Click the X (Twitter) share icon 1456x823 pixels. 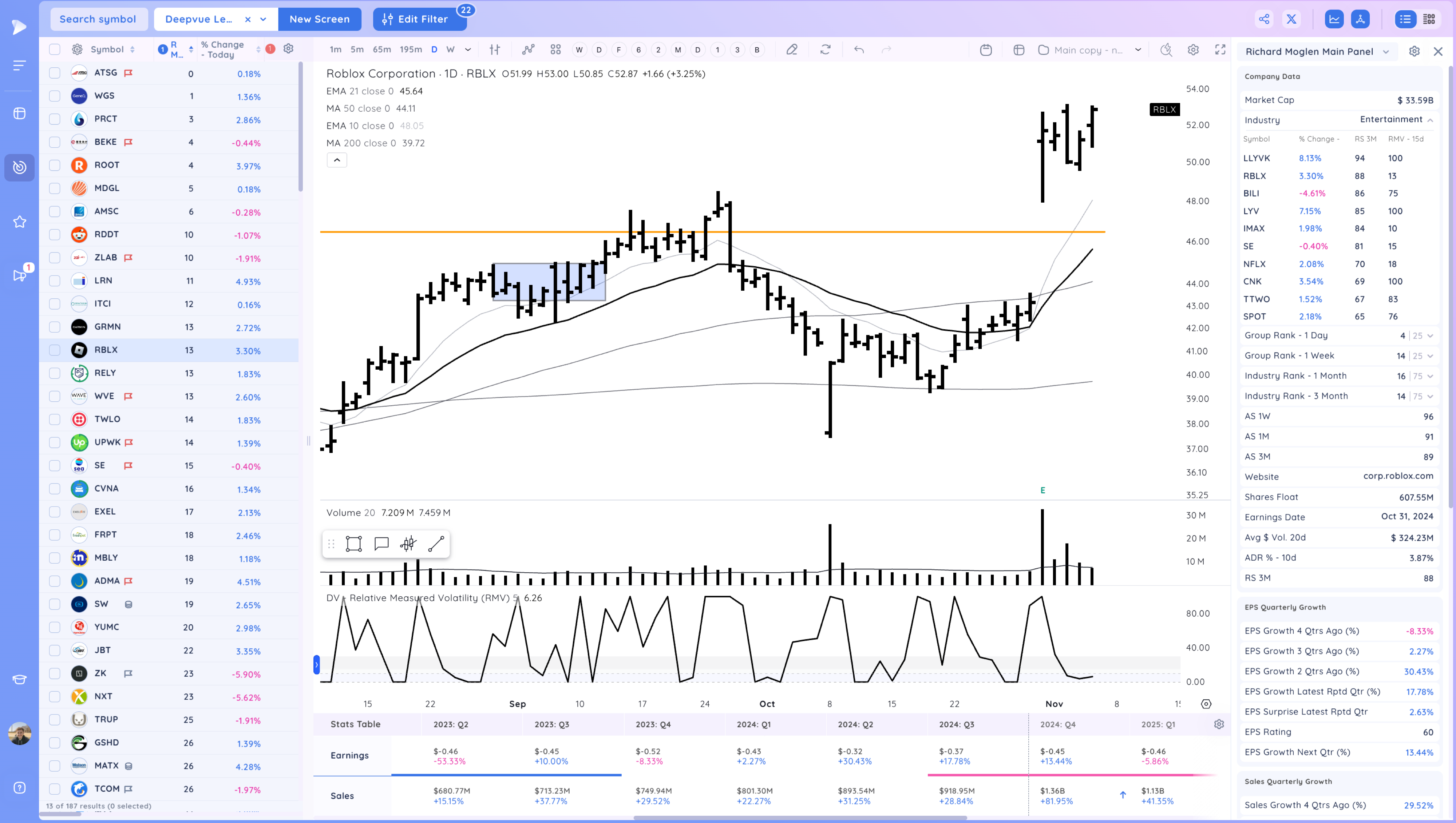1291,19
